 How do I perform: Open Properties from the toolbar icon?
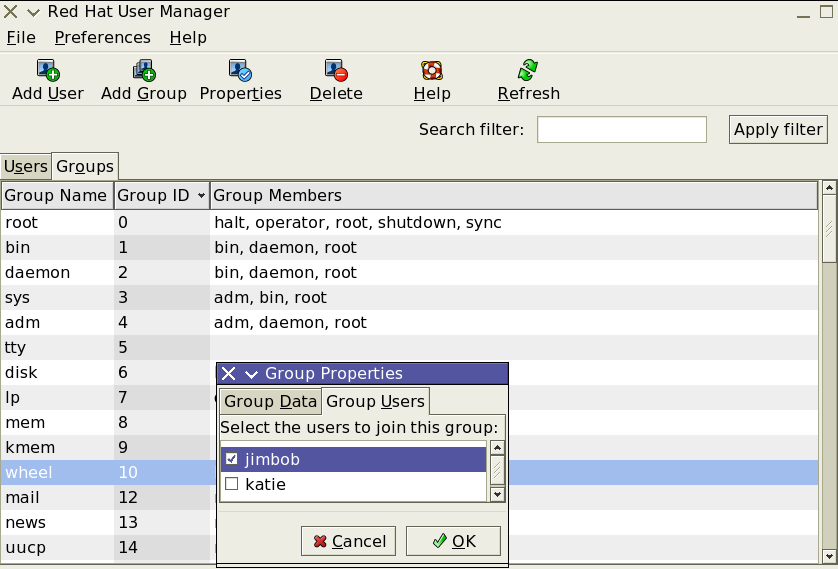click(x=240, y=70)
